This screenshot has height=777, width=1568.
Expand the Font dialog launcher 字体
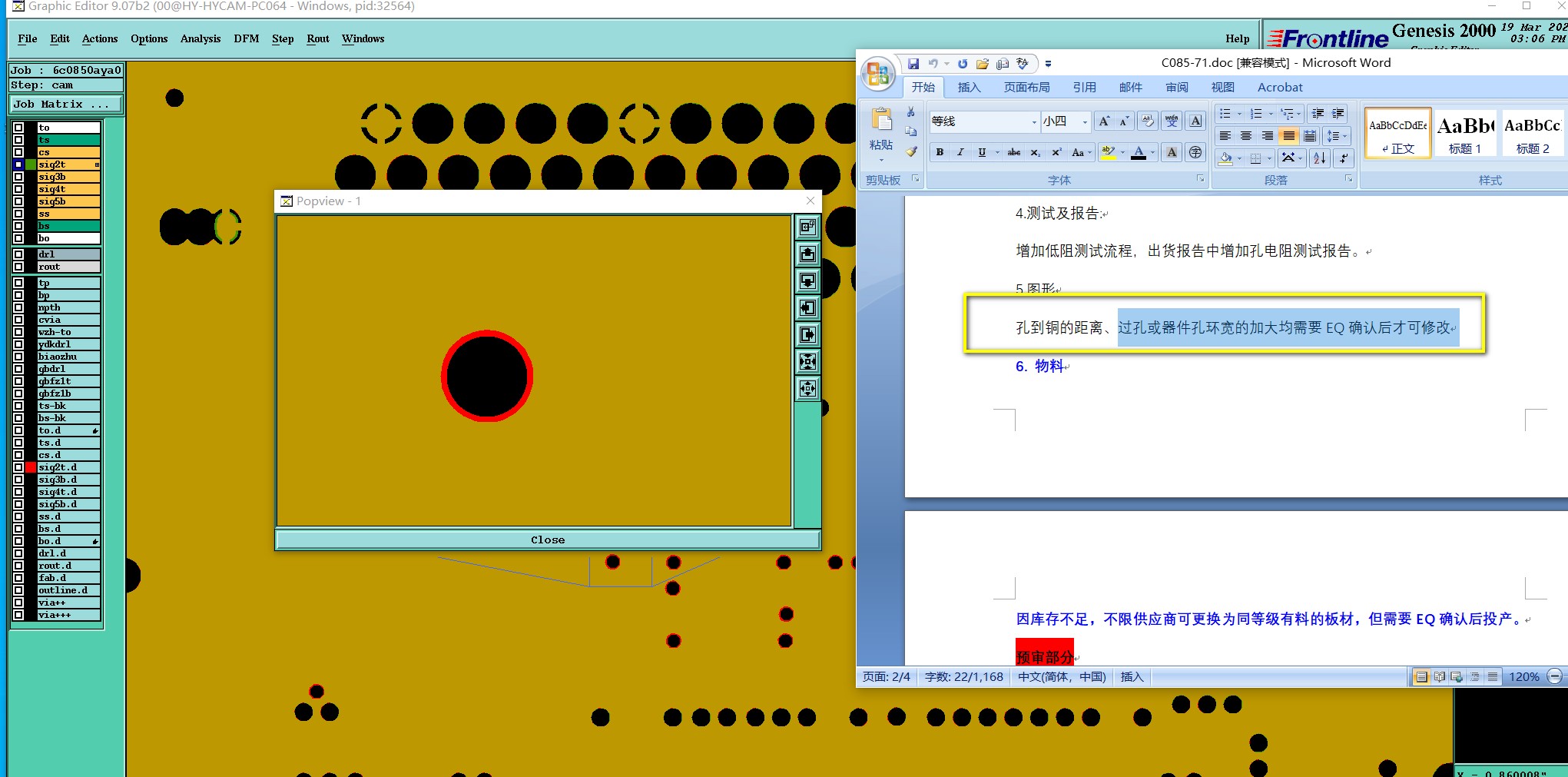(x=1200, y=179)
